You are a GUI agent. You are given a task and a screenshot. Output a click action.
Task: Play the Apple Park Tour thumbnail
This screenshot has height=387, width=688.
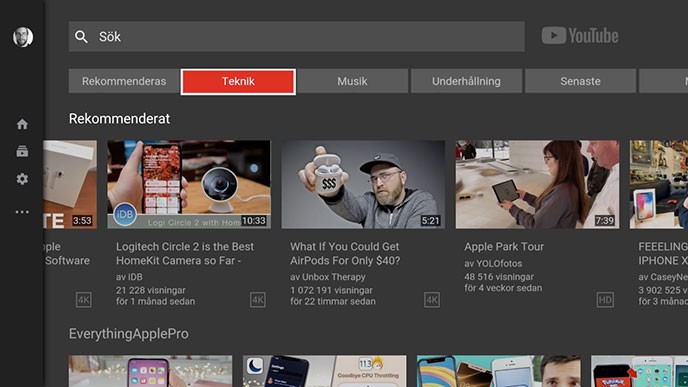538,184
